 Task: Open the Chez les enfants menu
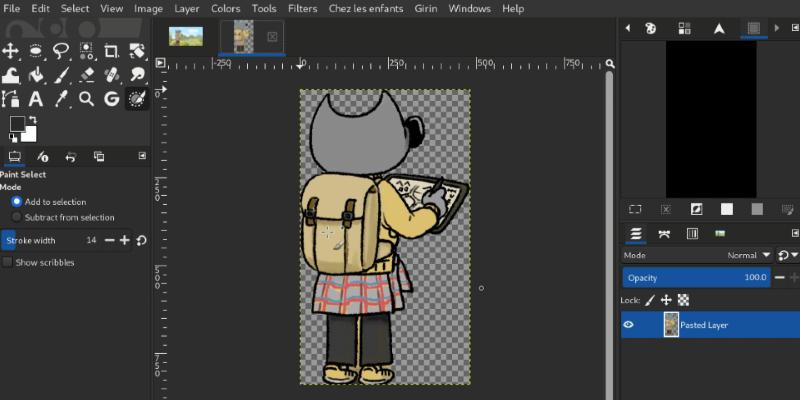pos(366,9)
